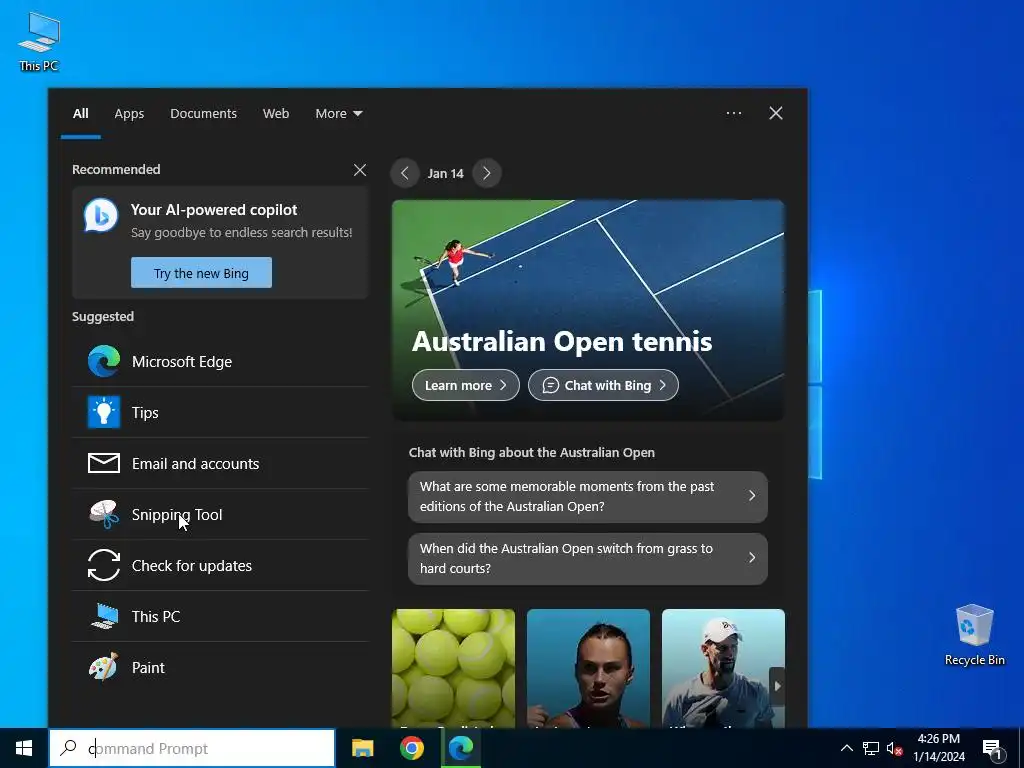1024x768 pixels.
Task: Open File Explorer from taskbar
Action: pos(362,748)
